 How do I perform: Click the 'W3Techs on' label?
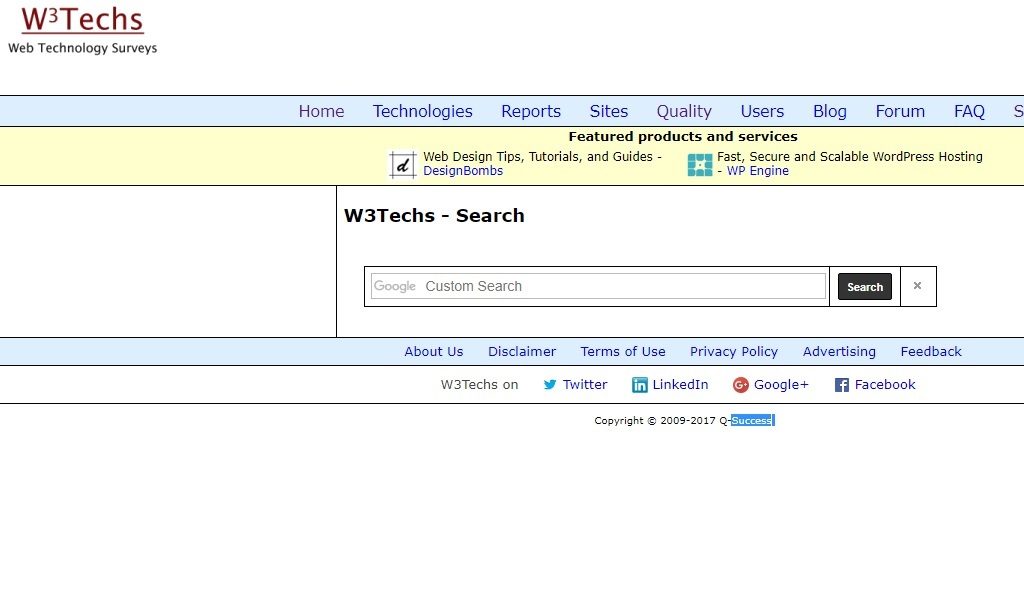pyautogui.click(x=479, y=385)
